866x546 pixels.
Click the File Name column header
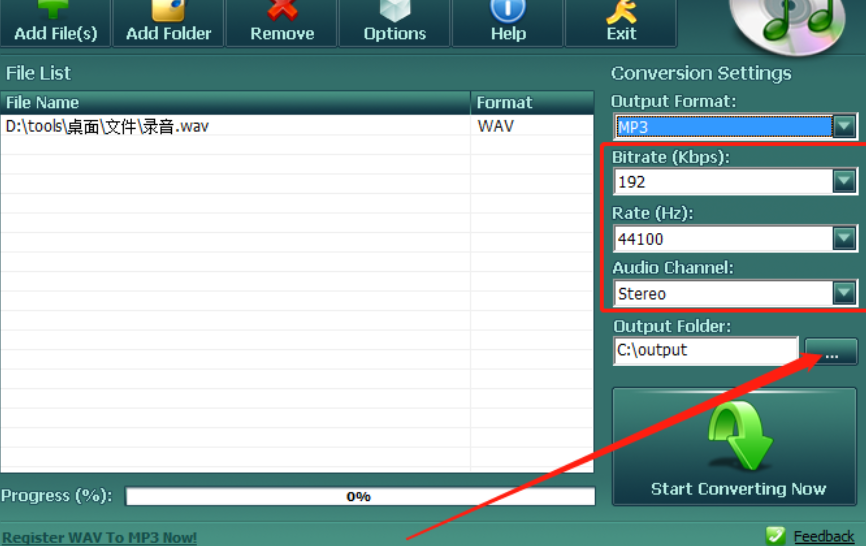point(235,102)
